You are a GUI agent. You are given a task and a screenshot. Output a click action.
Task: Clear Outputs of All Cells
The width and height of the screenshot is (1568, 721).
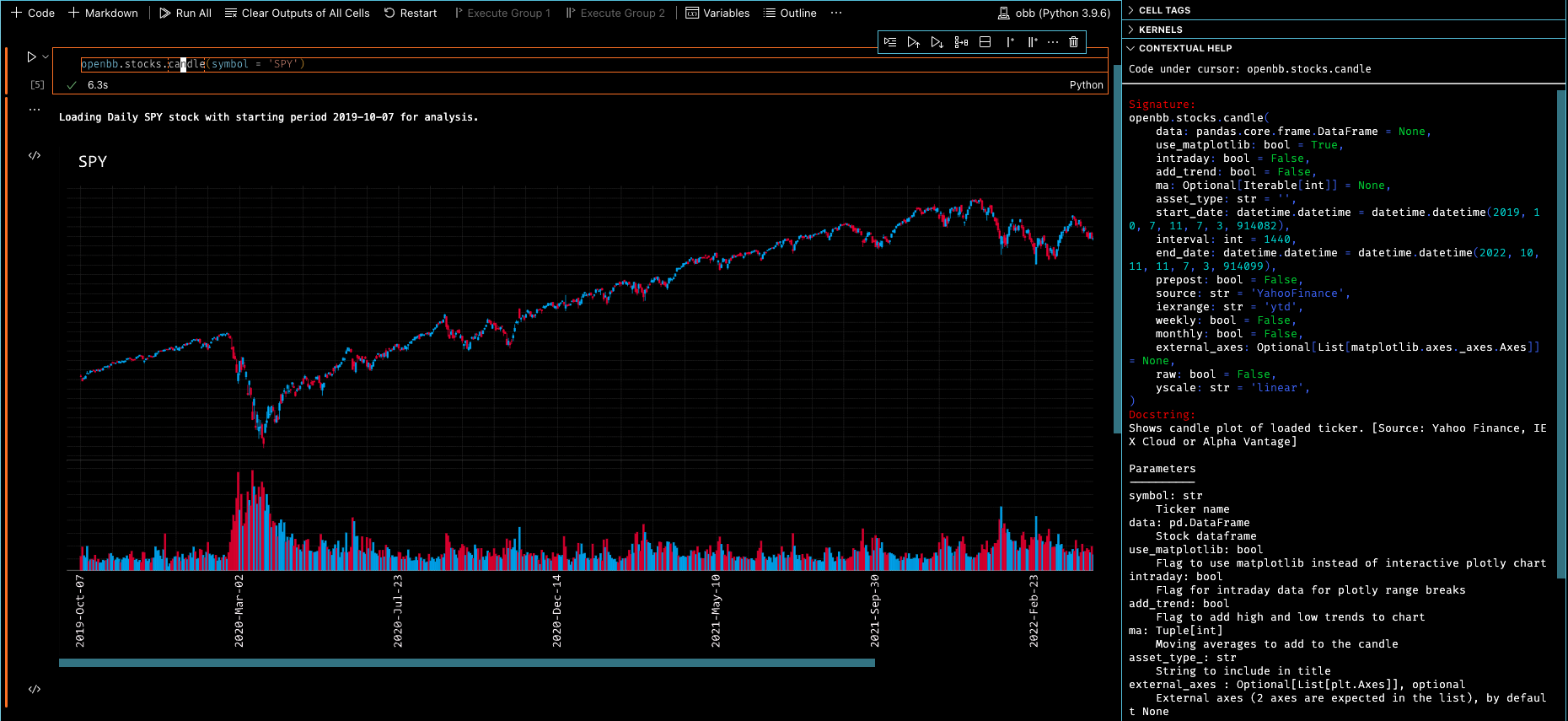pos(297,13)
